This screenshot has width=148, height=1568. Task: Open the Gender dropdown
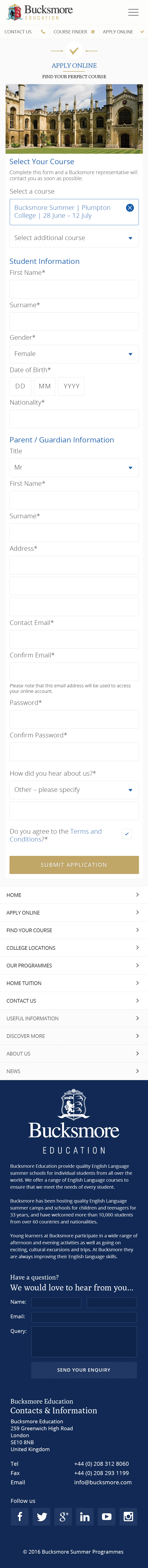tap(74, 354)
